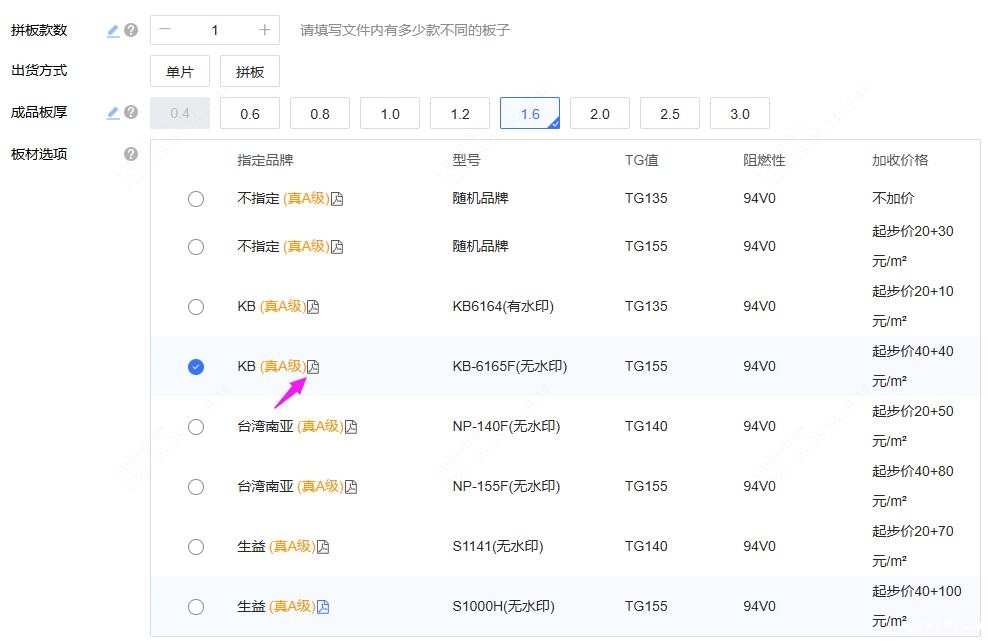
Task: Open PDF icon for S1000H row
Action: [x=323, y=607]
